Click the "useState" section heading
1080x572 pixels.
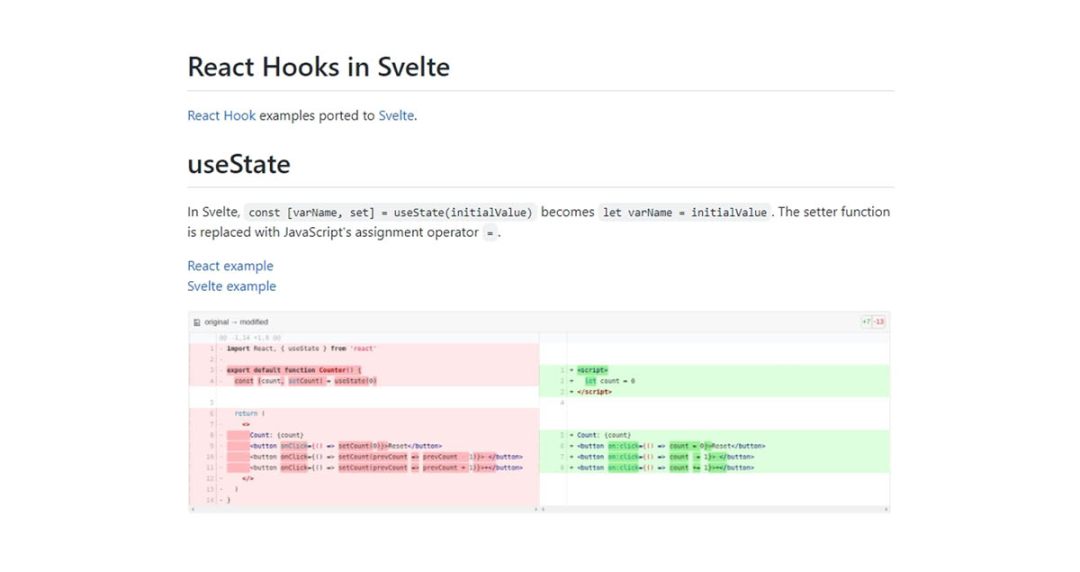[x=238, y=164]
